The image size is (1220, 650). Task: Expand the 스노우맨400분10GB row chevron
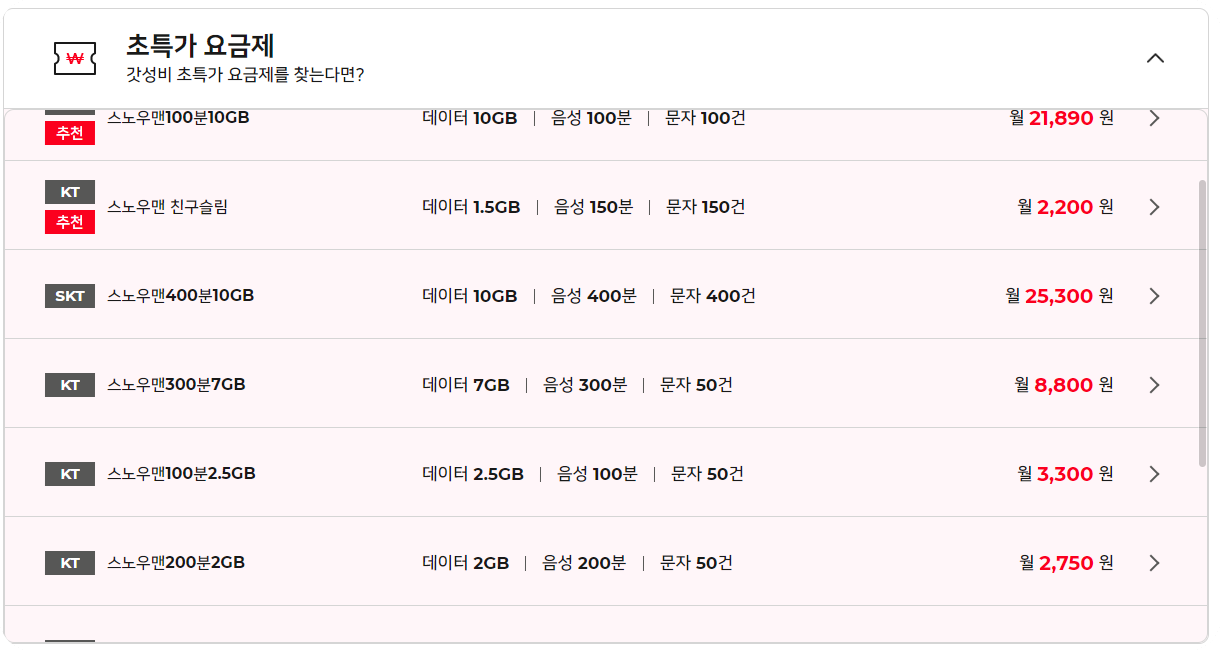pos(1154,295)
